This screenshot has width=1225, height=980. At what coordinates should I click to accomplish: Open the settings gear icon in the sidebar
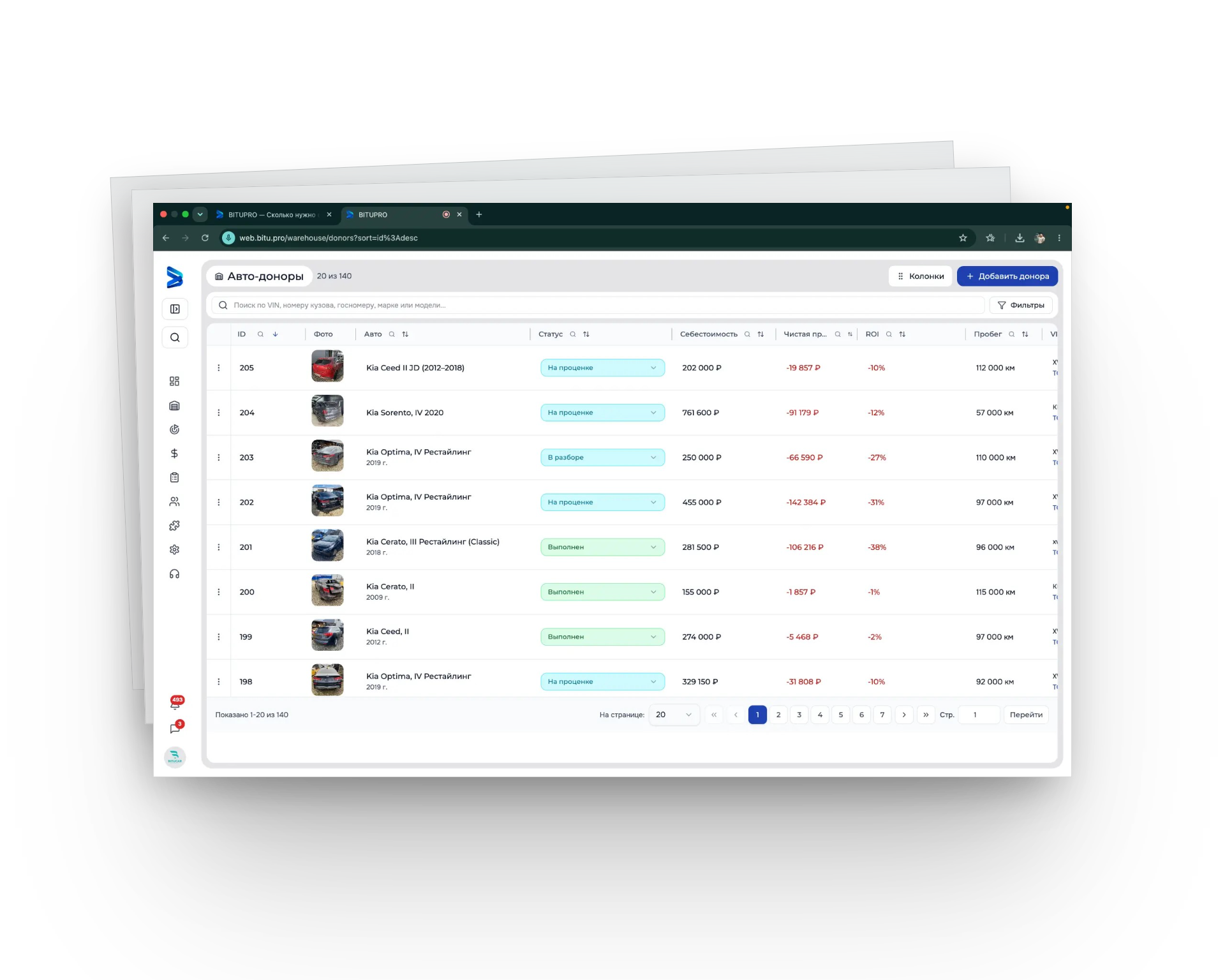tap(174, 549)
